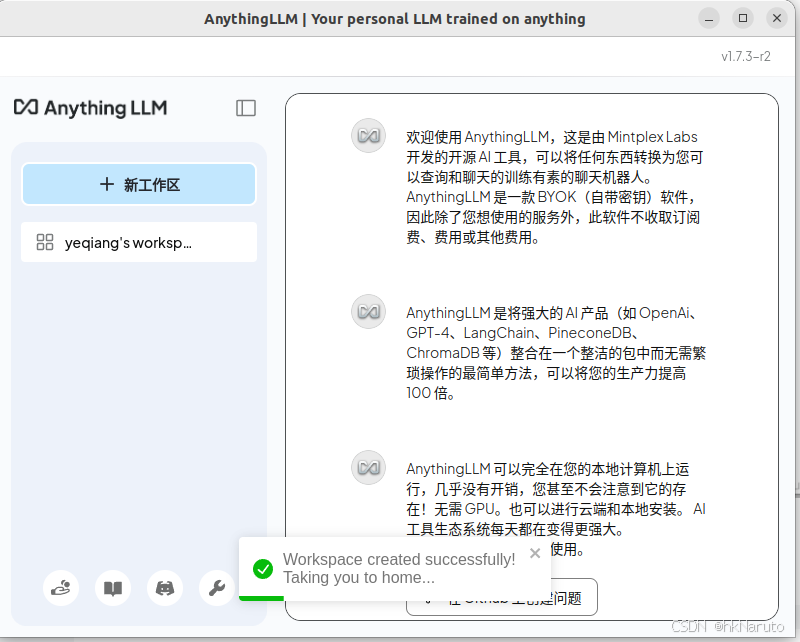Toggle the sidebar collapse icon
800x642 pixels.
click(246, 108)
